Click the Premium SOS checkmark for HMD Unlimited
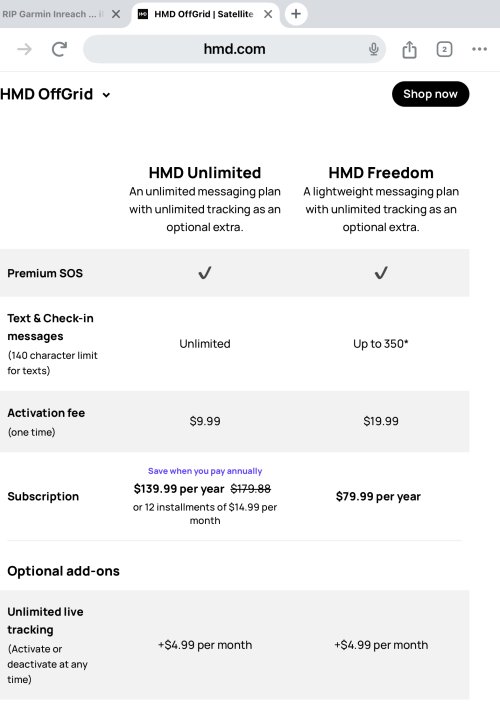 point(205,273)
